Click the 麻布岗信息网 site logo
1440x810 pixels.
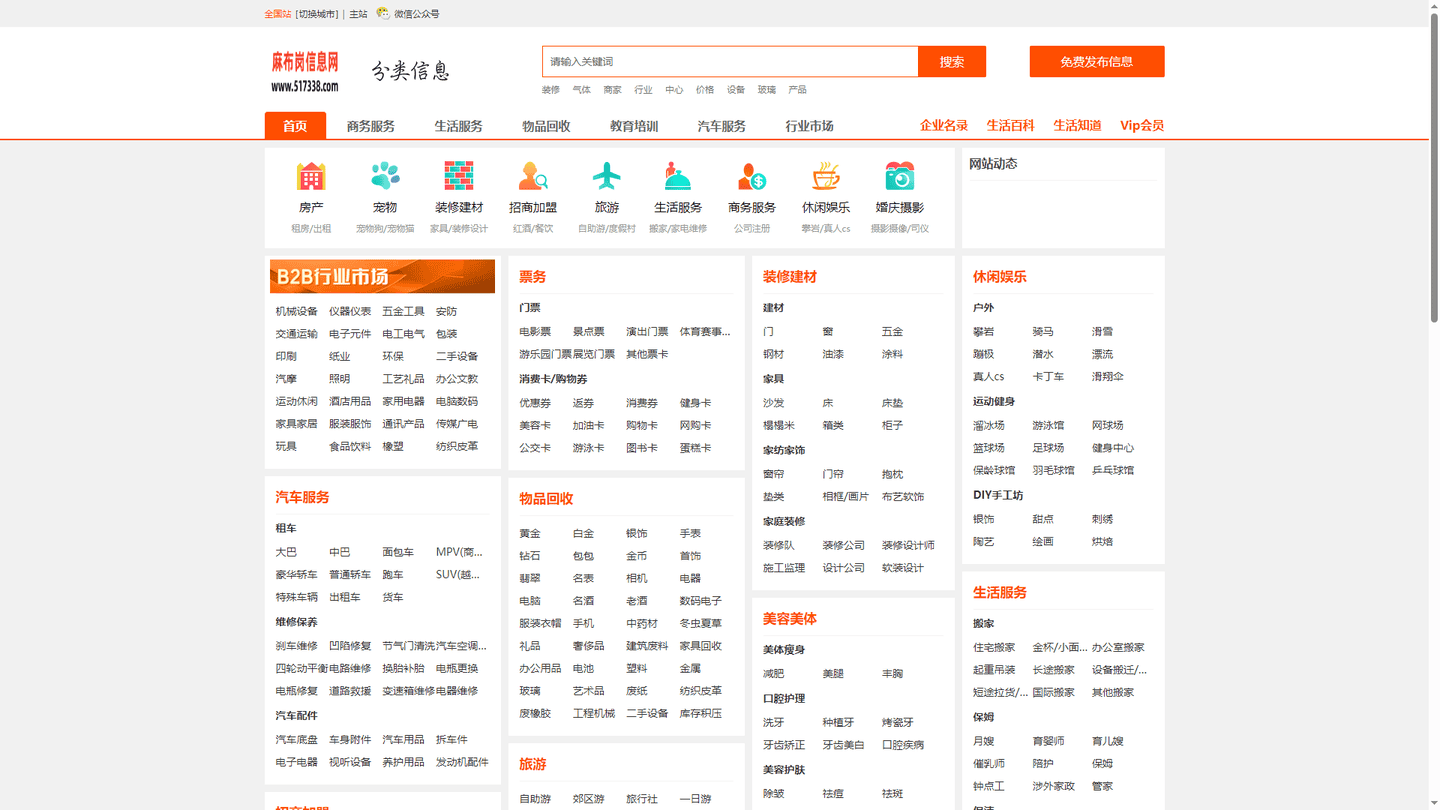[x=305, y=72]
